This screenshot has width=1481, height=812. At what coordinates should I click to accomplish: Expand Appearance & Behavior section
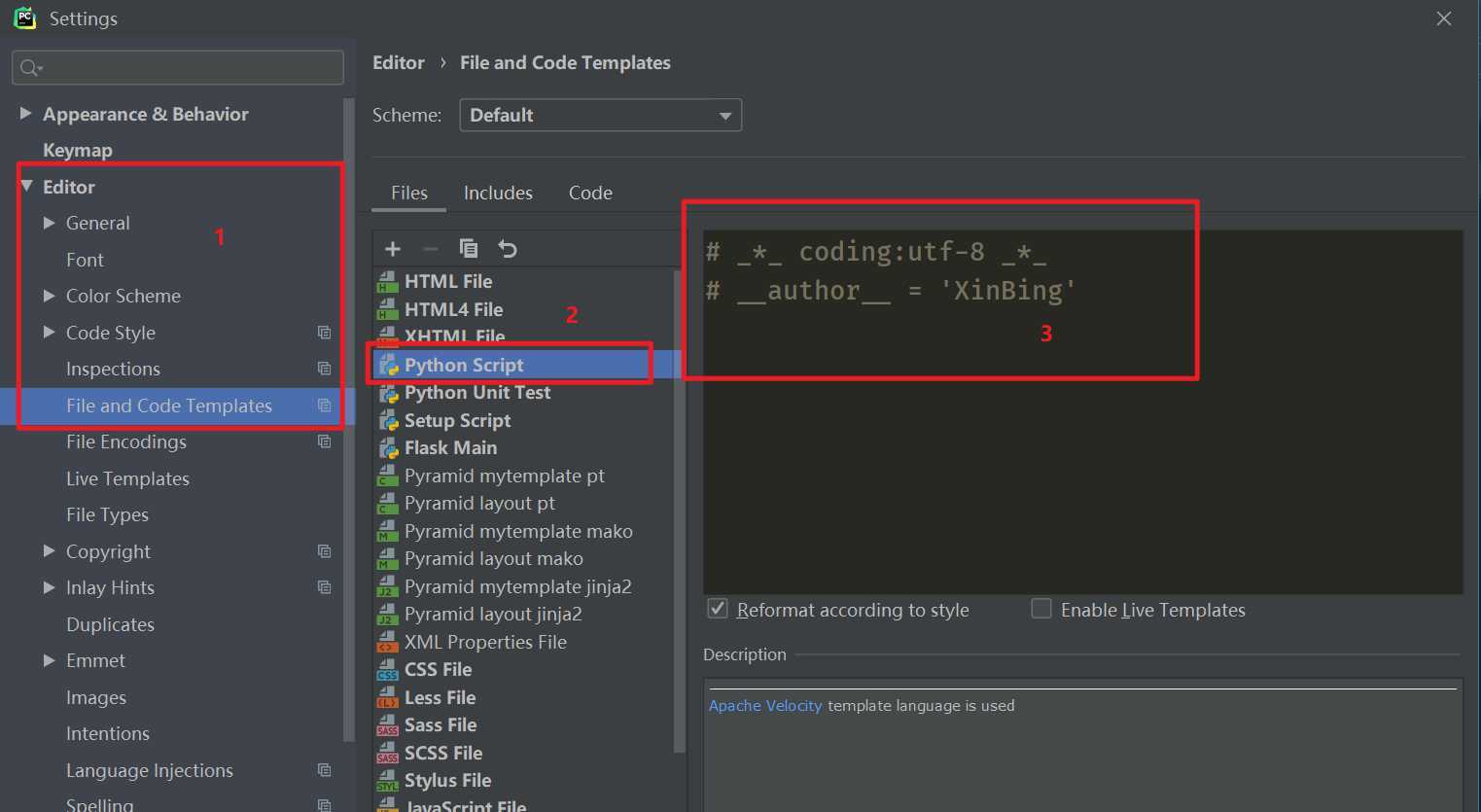[25, 114]
